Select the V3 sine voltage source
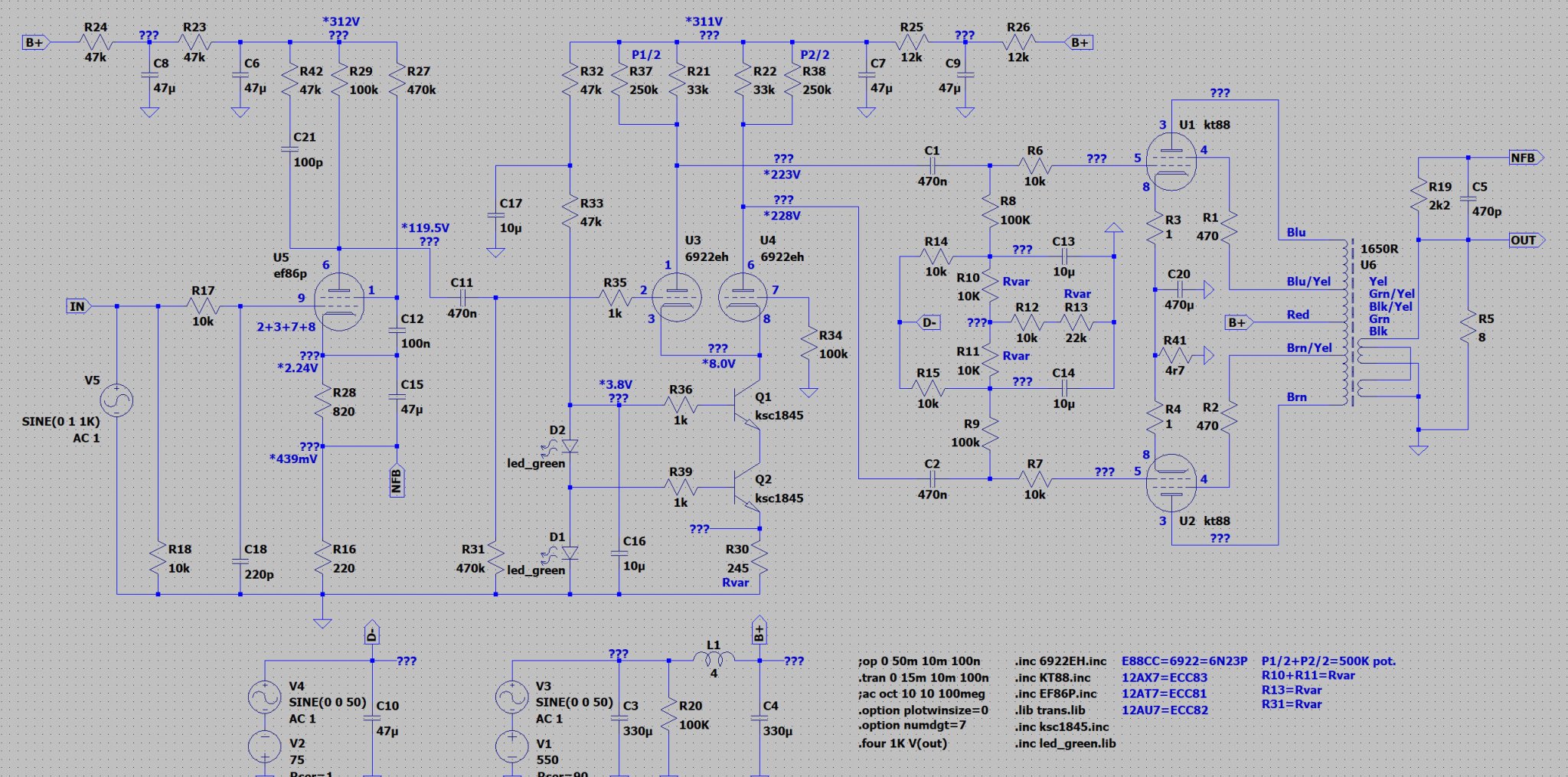 (x=511, y=697)
